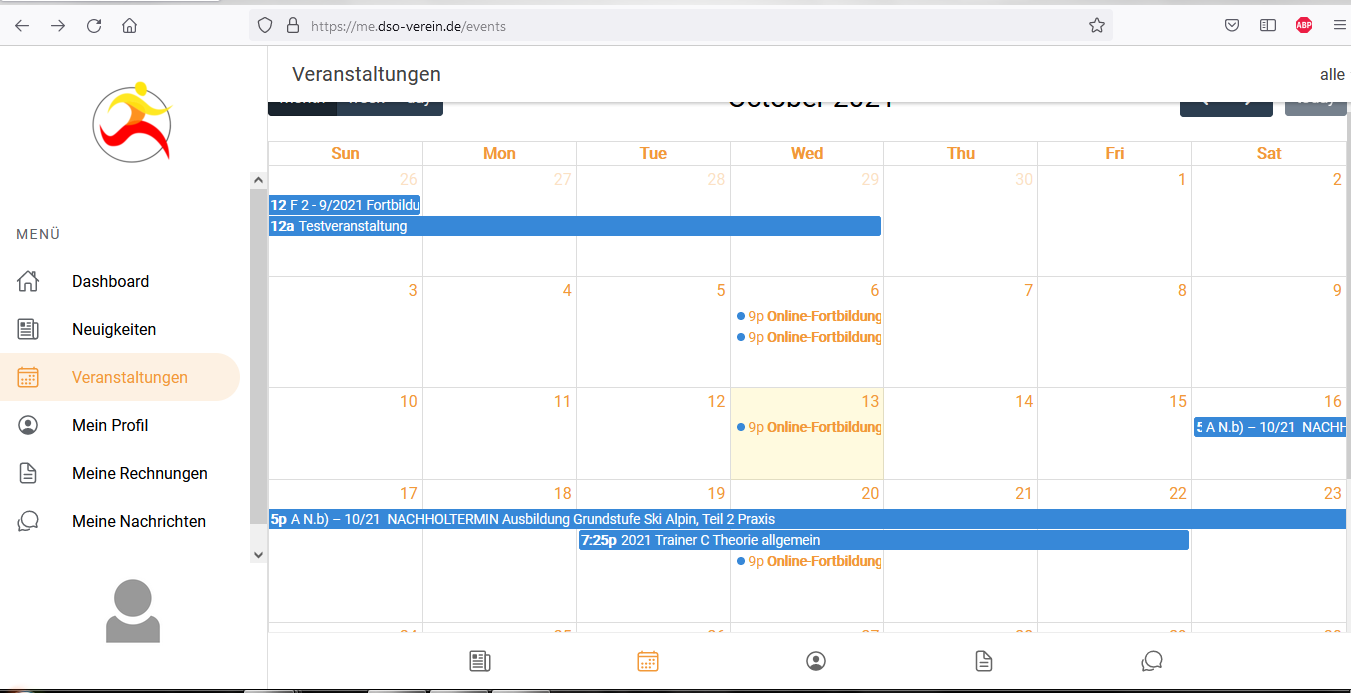Click the ABP adblocker extension icon

[x=1304, y=26]
